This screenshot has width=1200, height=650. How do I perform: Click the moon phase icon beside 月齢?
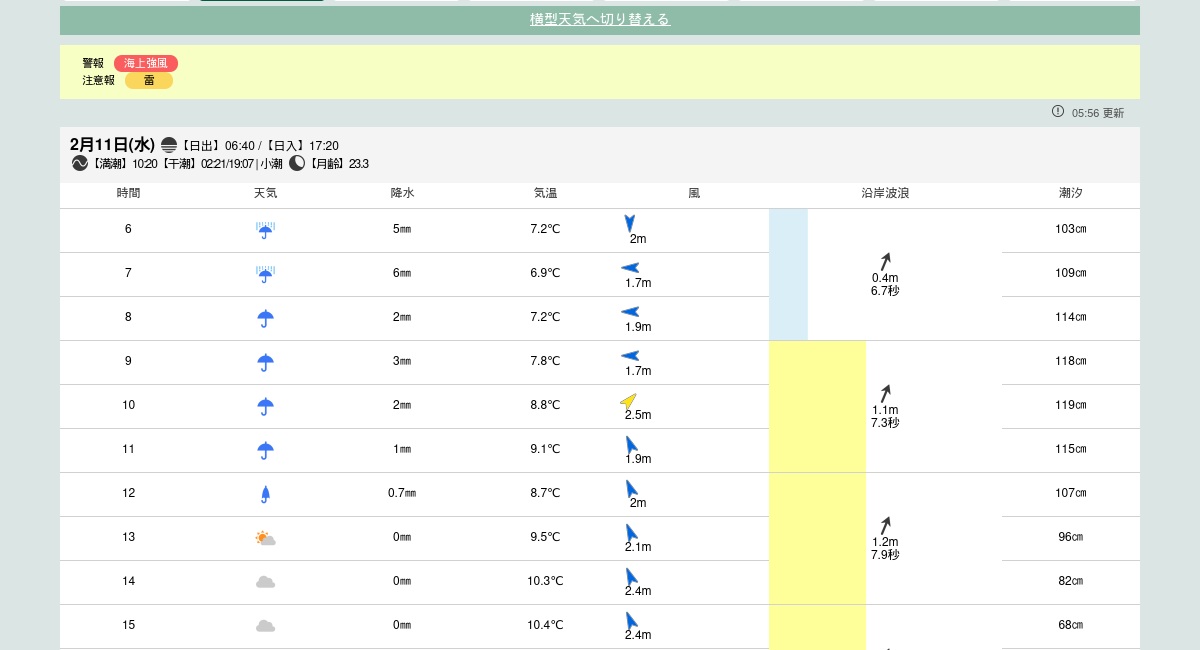click(x=297, y=163)
